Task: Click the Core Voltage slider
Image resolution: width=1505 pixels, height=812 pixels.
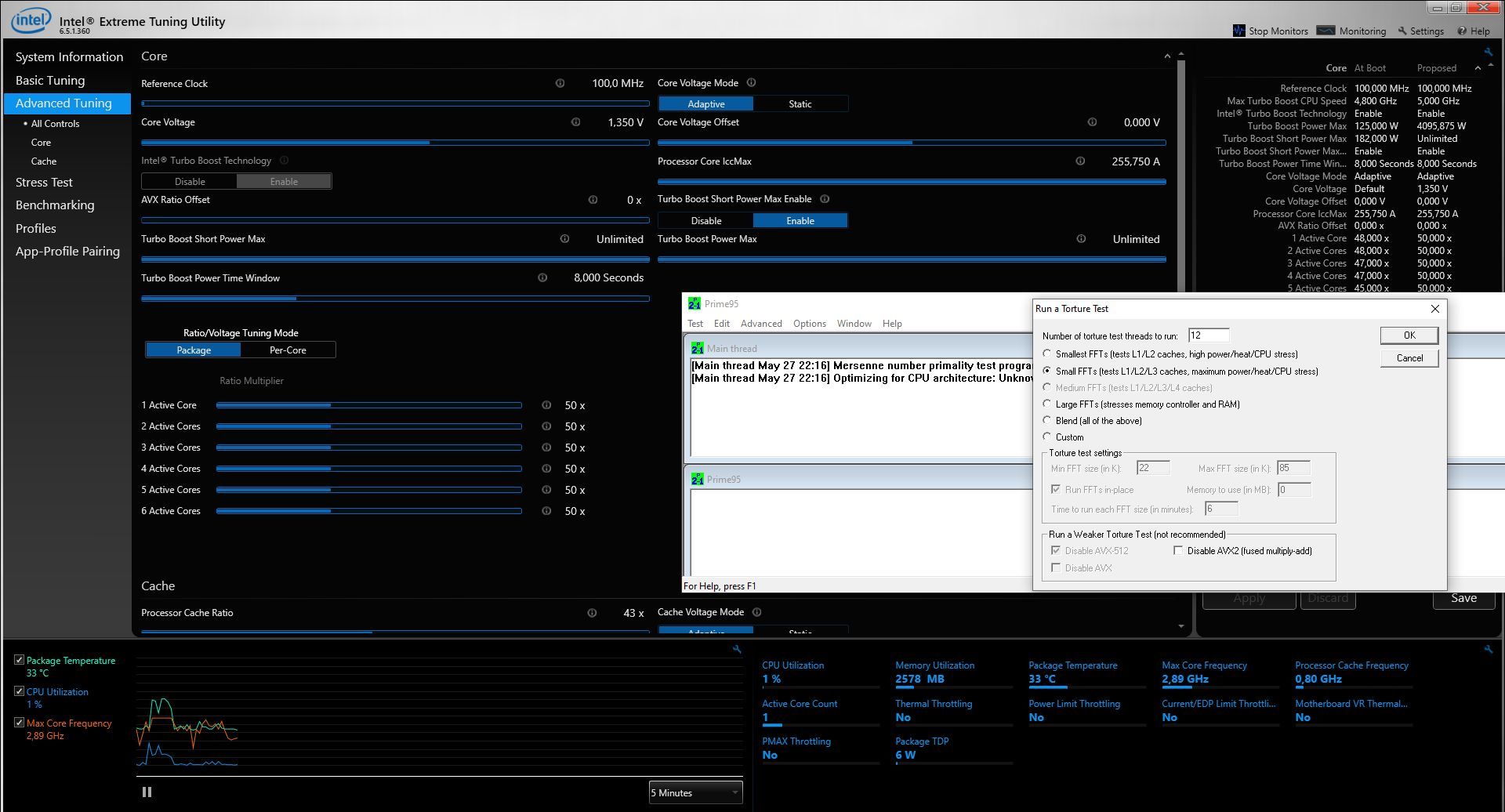Action: [x=395, y=143]
